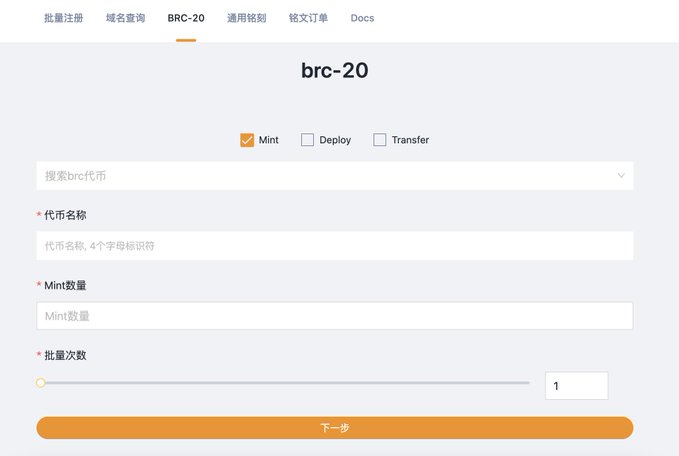
Task: Click into the 搜索brc代币 search box
Action: [x=320, y=176]
